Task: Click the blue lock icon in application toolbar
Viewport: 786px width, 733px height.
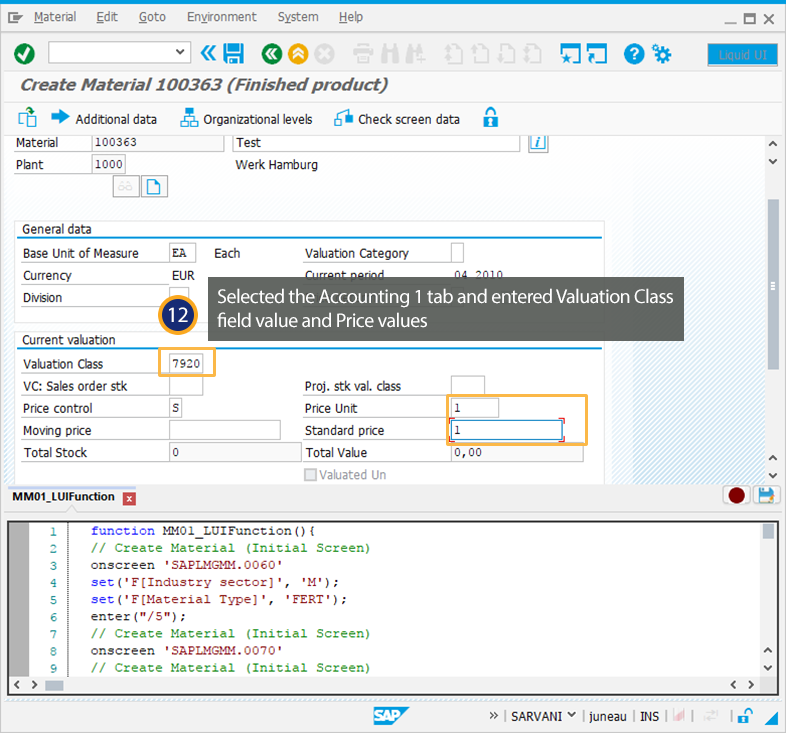Action: tap(490, 117)
